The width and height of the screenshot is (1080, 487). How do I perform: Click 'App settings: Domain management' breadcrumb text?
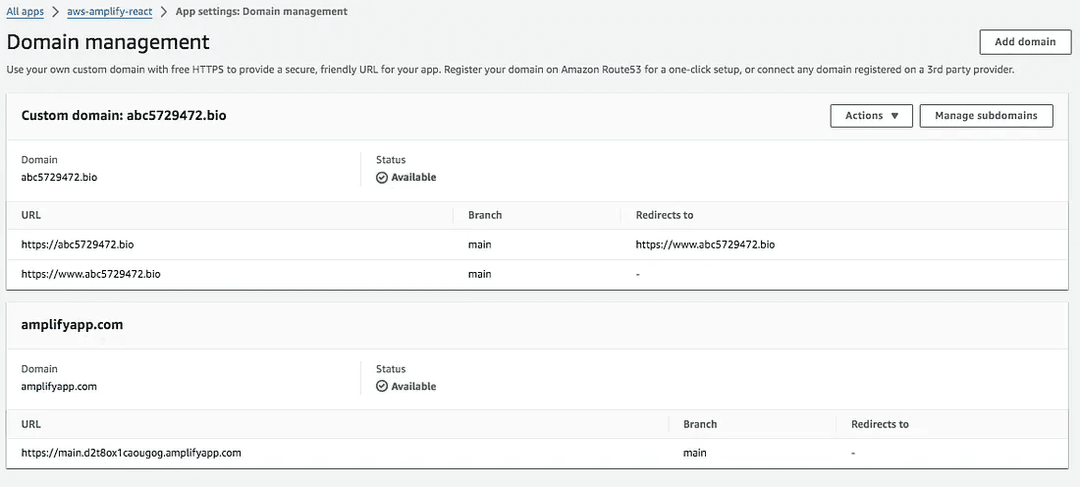[x=262, y=12]
